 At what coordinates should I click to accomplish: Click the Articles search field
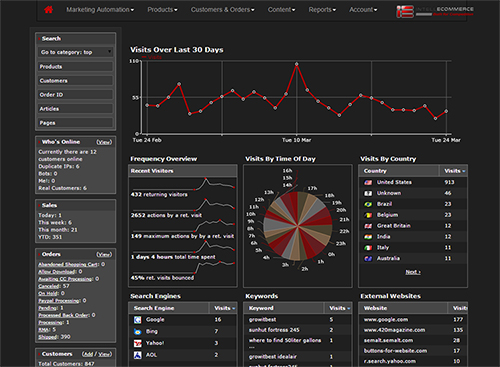[76, 108]
